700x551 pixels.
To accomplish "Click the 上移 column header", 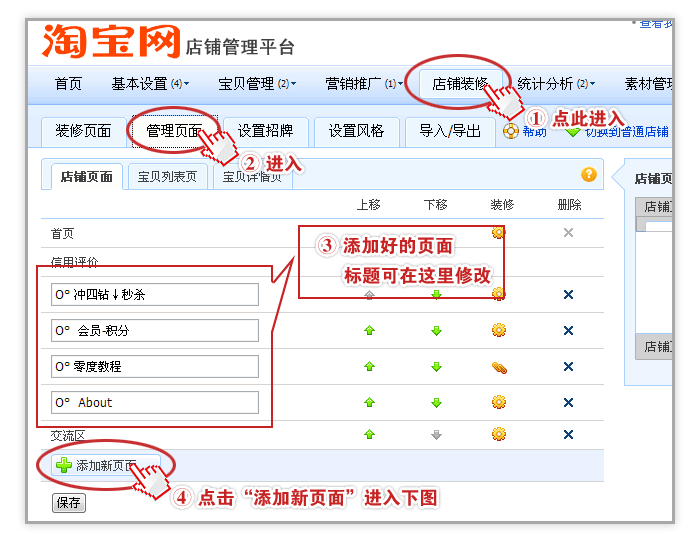I will tap(368, 205).
